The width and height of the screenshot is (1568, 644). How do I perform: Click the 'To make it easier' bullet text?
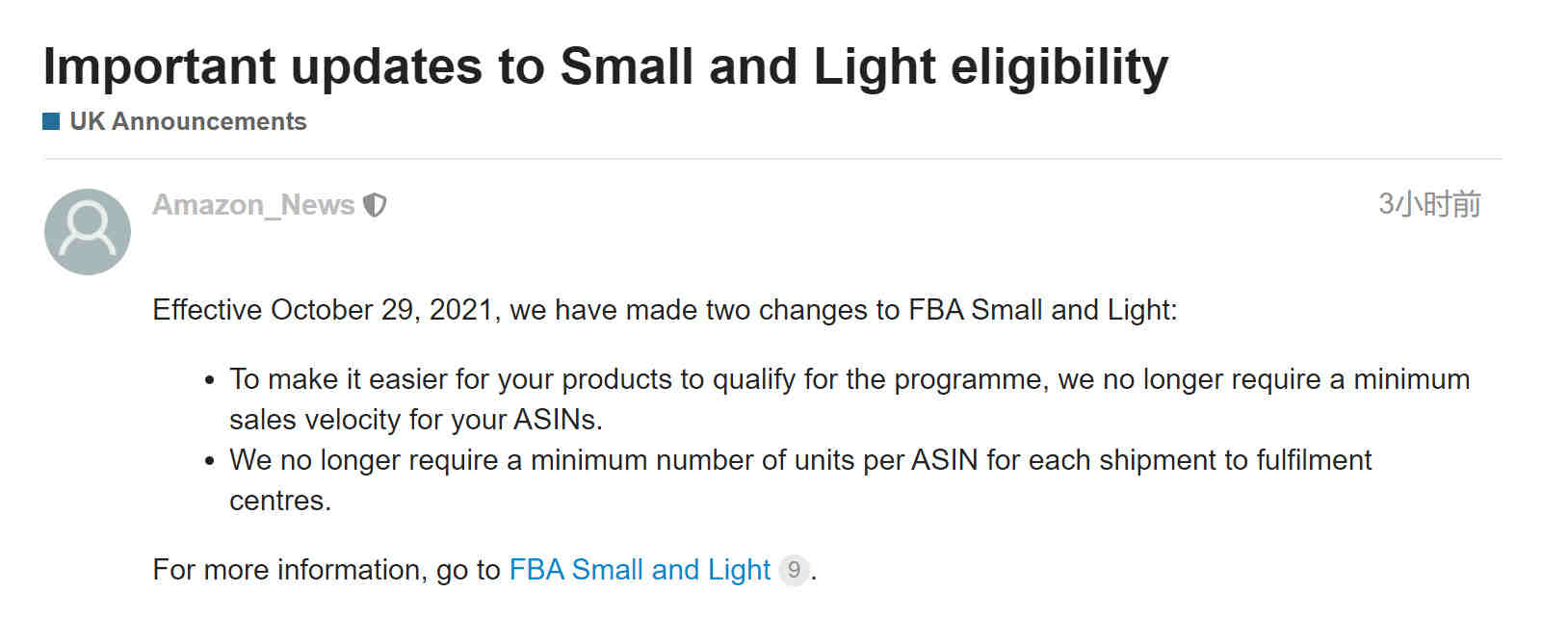[x=849, y=399]
